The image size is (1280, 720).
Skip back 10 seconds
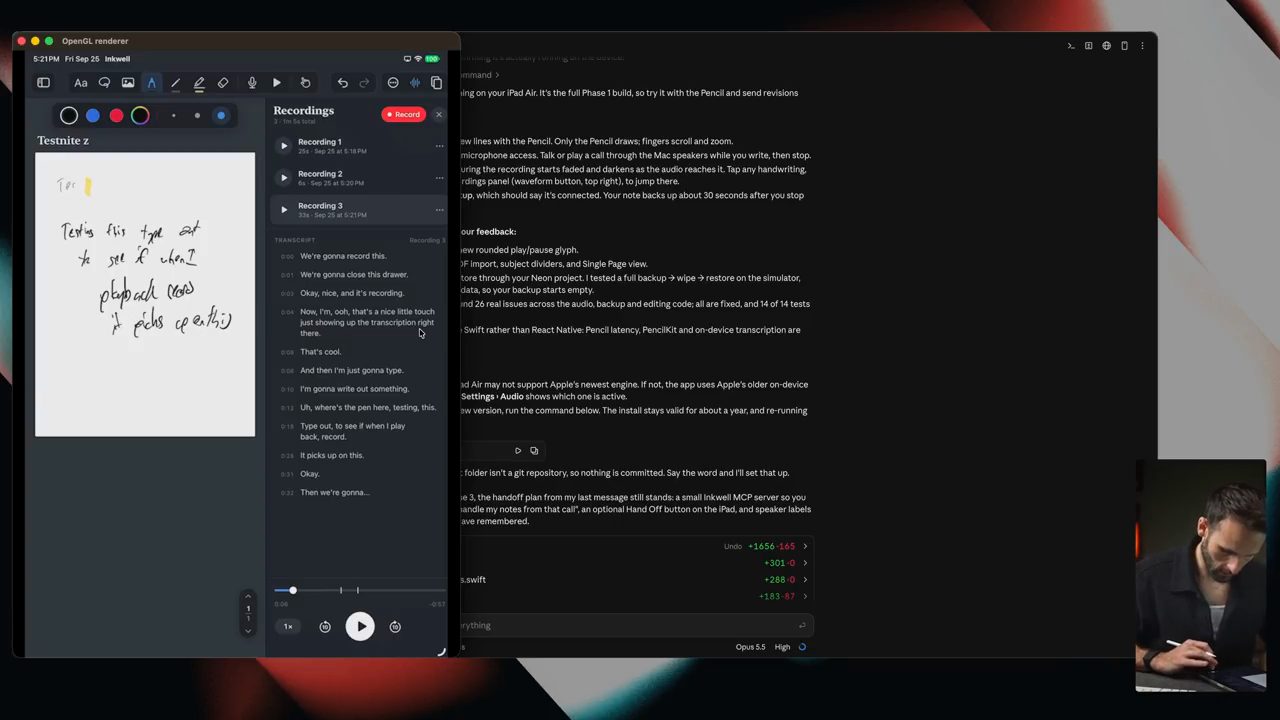coord(325,627)
